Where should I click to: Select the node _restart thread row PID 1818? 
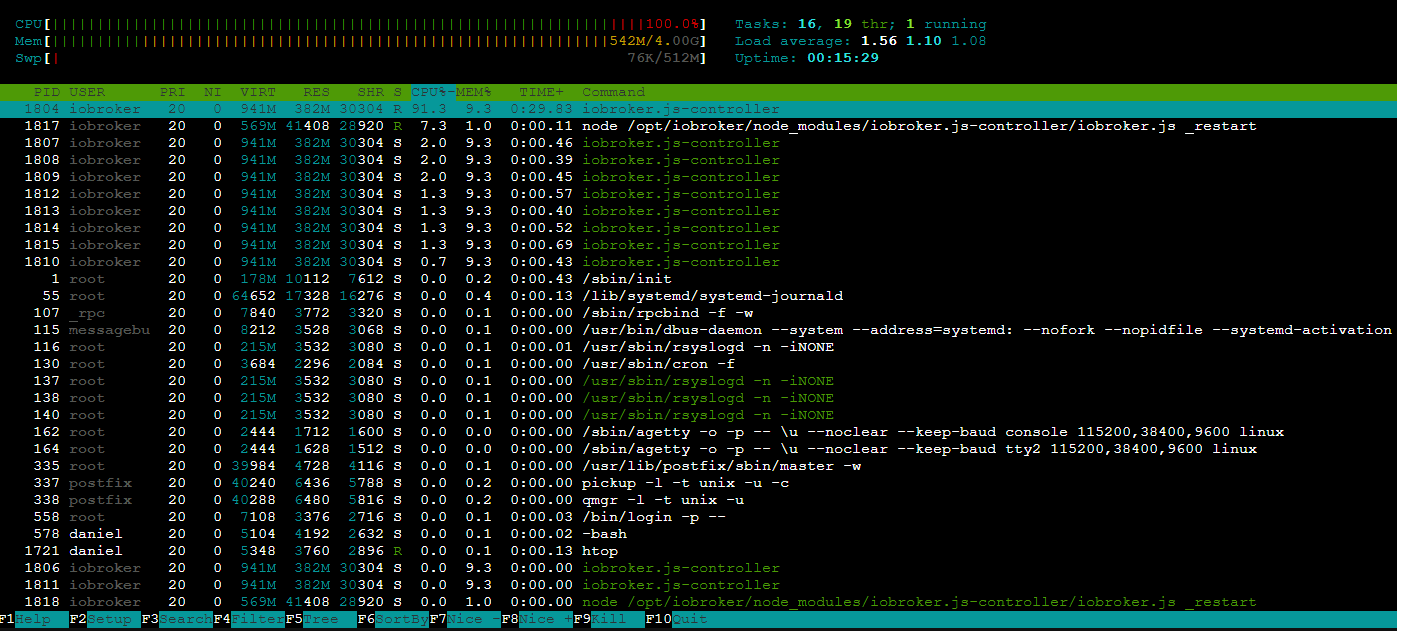pyautogui.click(x=698, y=602)
